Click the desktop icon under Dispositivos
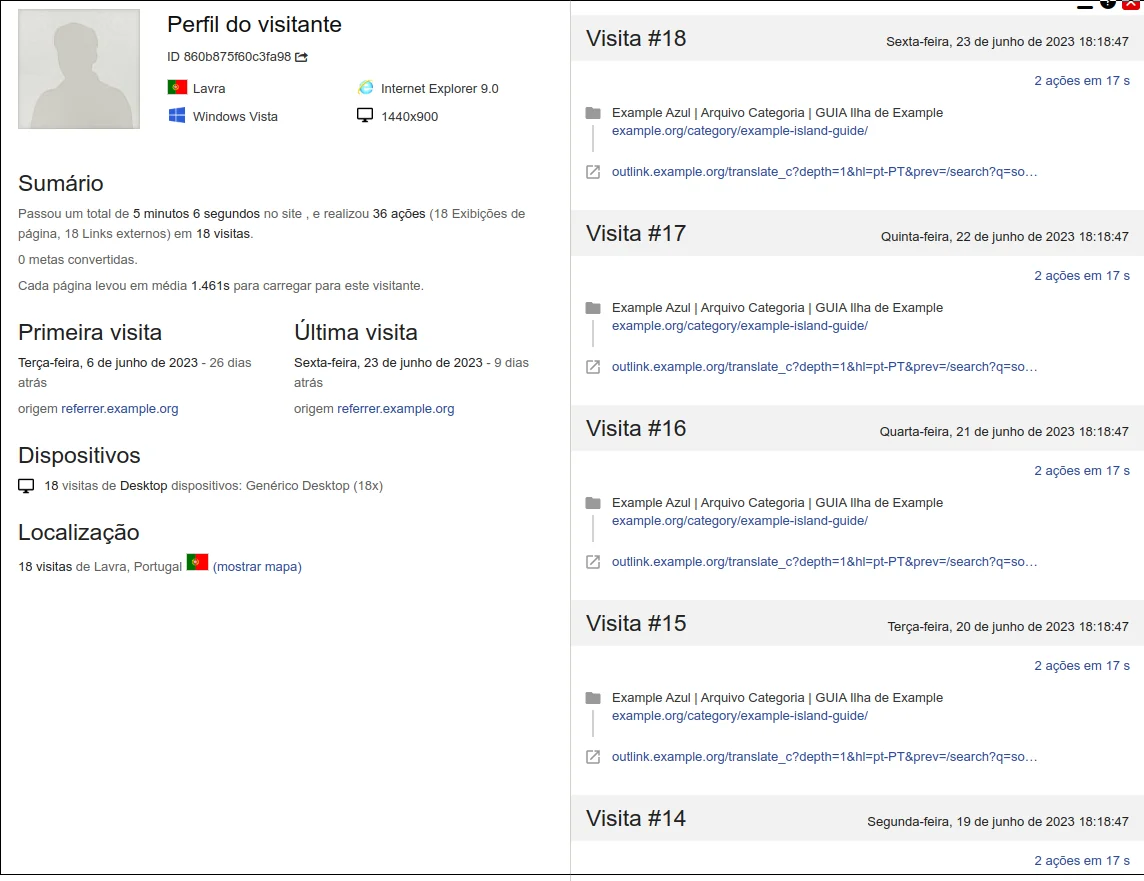The height and width of the screenshot is (881, 1144). click(x=26, y=486)
